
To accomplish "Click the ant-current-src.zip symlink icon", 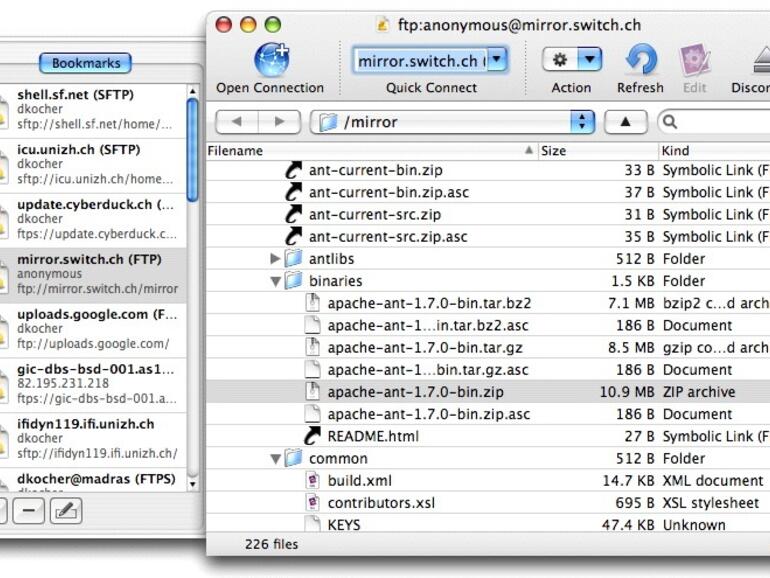I will click(294, 214).
